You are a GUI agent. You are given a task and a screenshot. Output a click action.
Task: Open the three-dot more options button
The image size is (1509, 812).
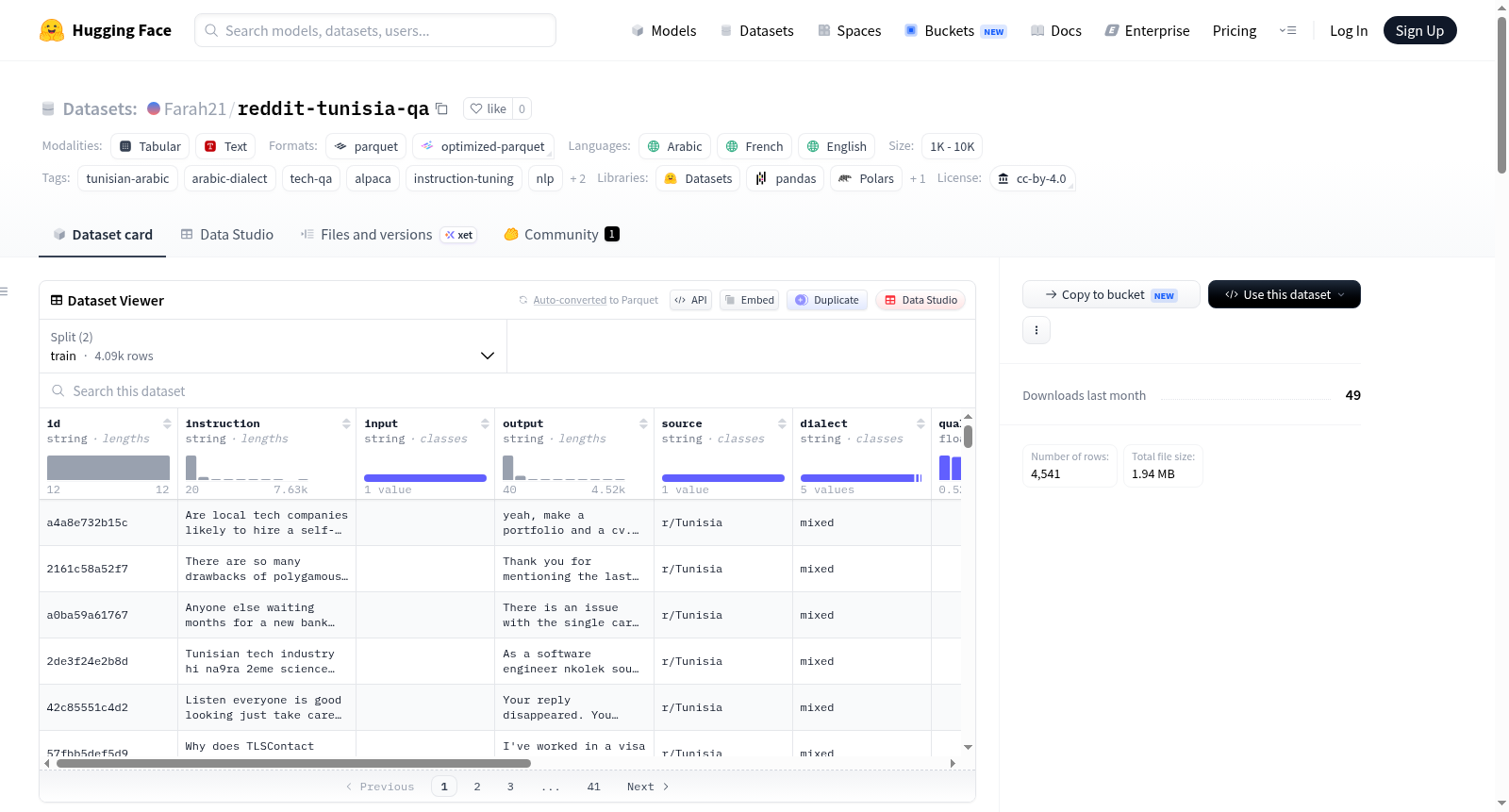point(1036,330)
